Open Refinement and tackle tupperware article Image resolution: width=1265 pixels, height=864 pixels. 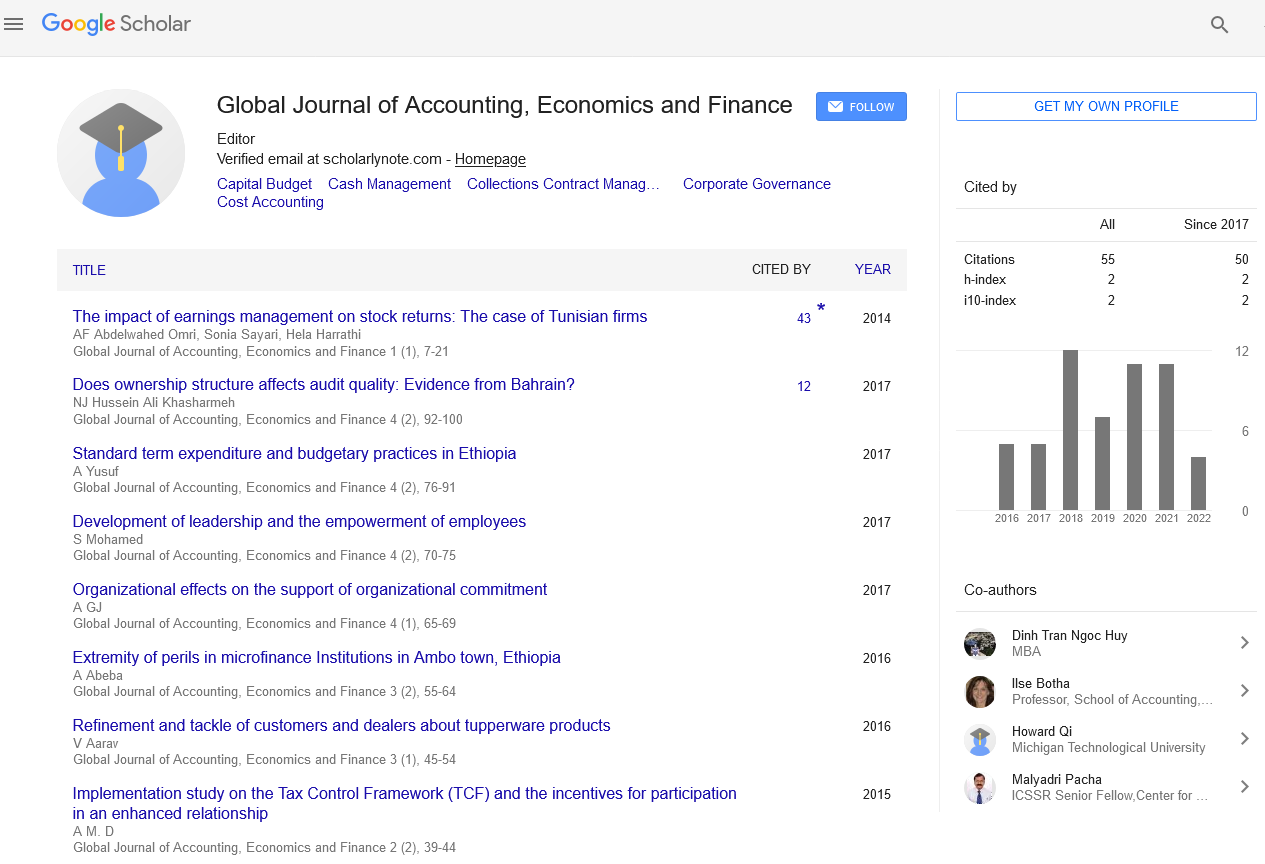click(342, 725)
